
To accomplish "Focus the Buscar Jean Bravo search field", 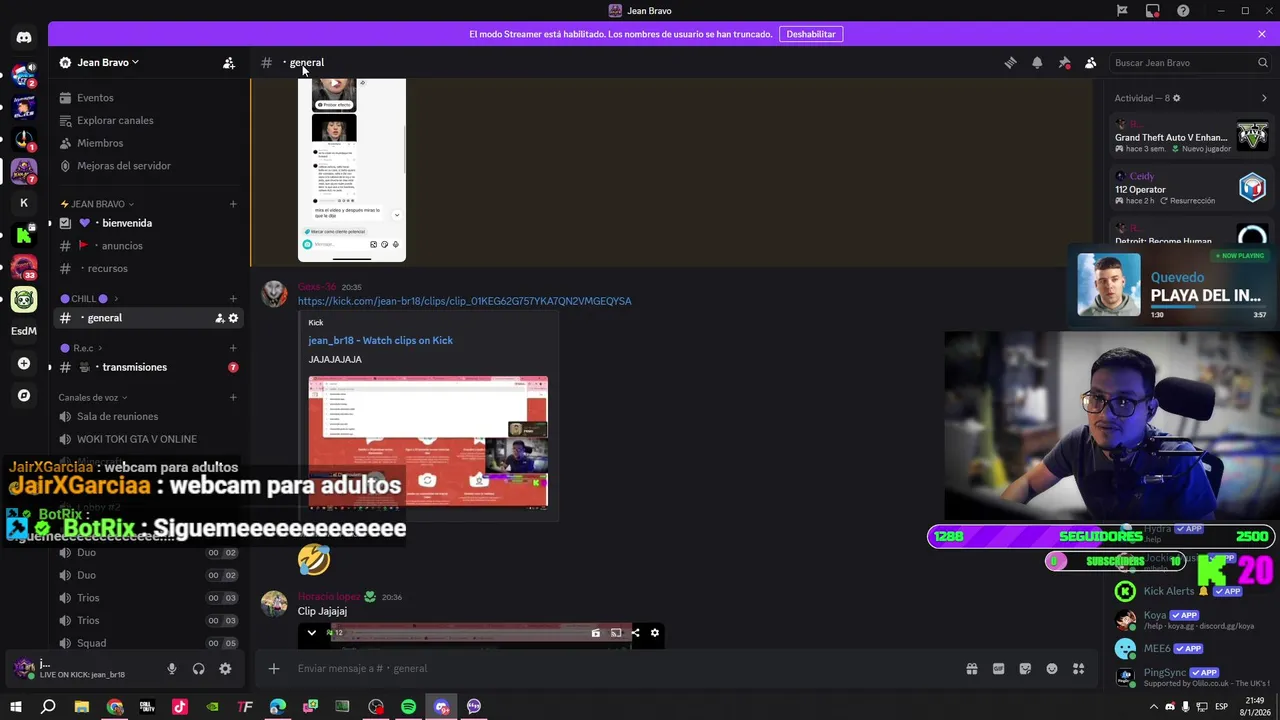I will (x=1190, y=62).
